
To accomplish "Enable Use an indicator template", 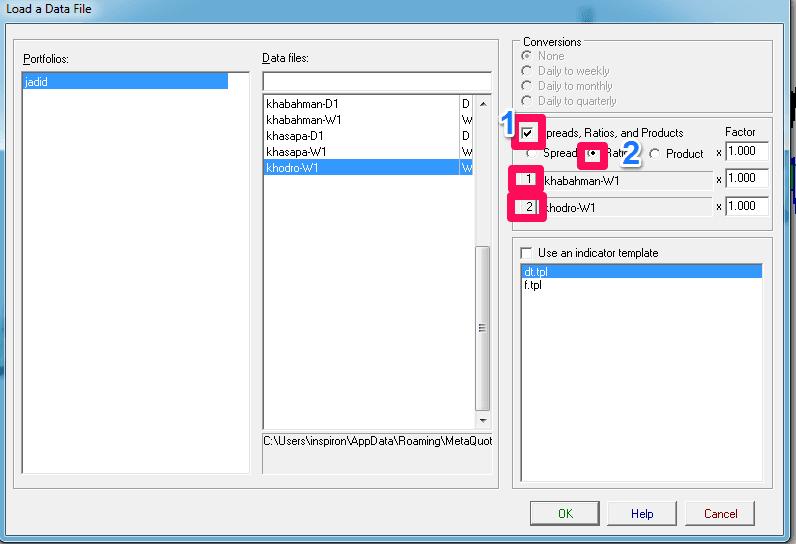I will coord(527,253).
